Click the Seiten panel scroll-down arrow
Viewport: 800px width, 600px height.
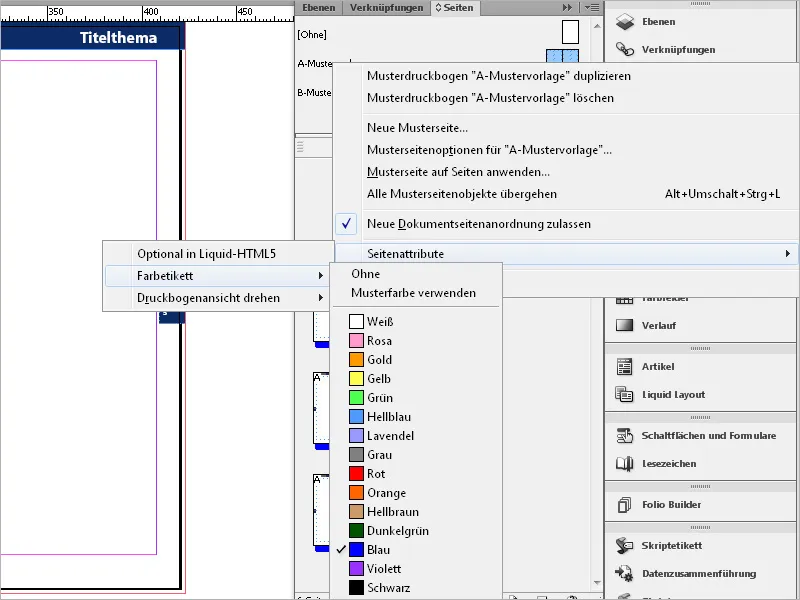(597, 583)
